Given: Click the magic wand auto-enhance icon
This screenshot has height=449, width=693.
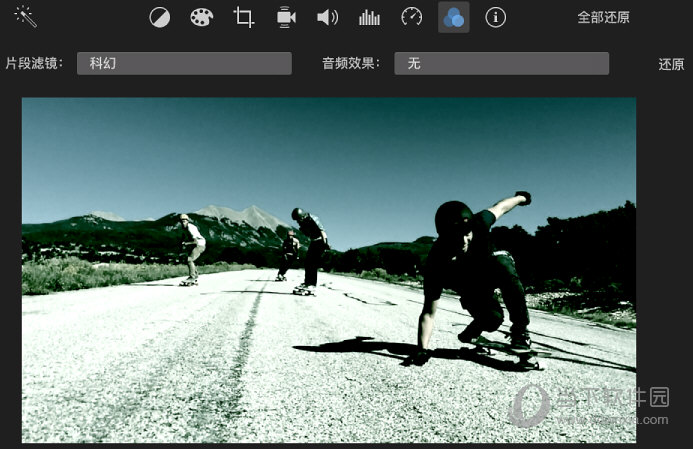Looking at the screenshot, I should 26,17.
